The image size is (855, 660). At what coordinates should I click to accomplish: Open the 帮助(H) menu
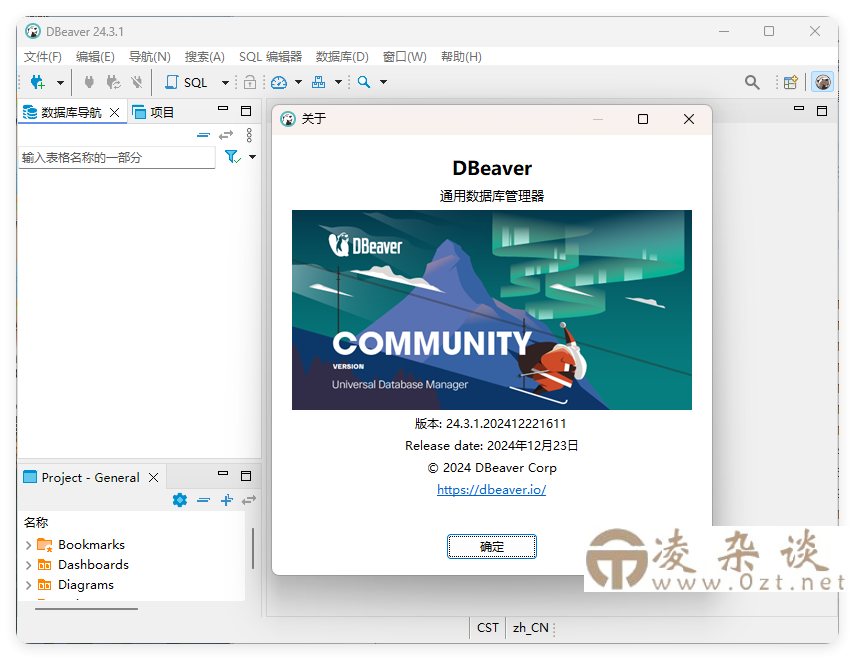point(461,57)
